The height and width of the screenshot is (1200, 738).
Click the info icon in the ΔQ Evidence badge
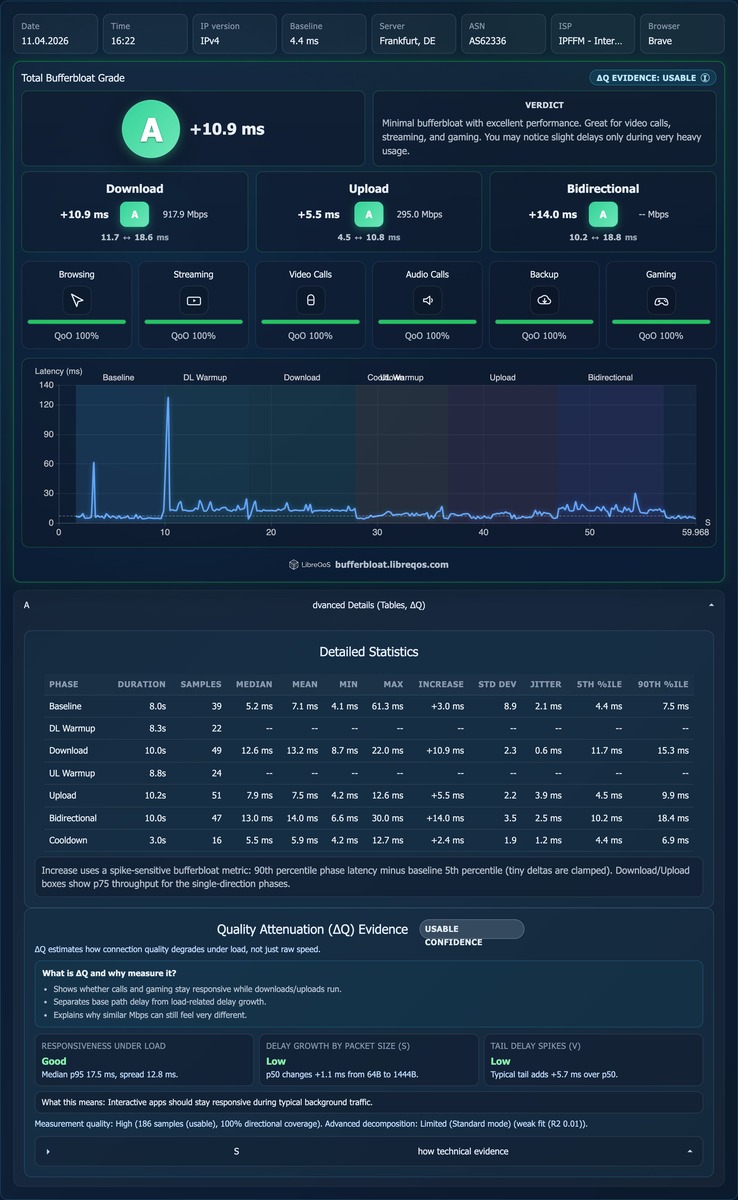click(705, 77)
